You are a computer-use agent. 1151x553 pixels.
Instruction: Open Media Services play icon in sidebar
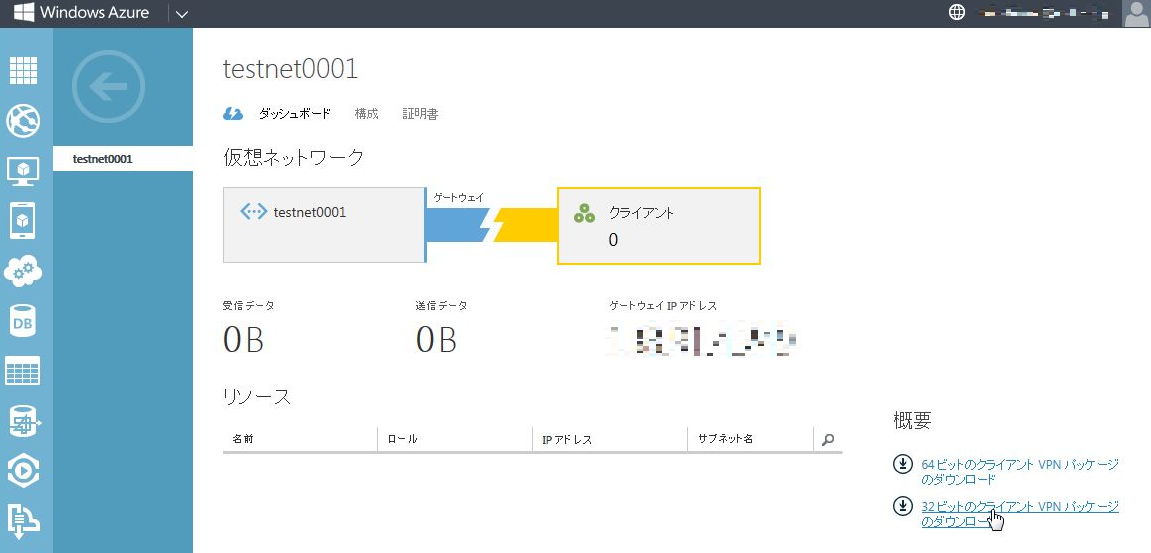[x=23, y=471]
